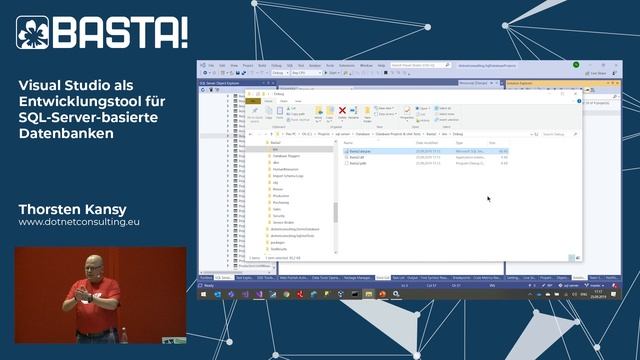Click Live Share button in Visual Studio
Screen dimensions: 640x360
pyautogui.click(x=596, y=73)
